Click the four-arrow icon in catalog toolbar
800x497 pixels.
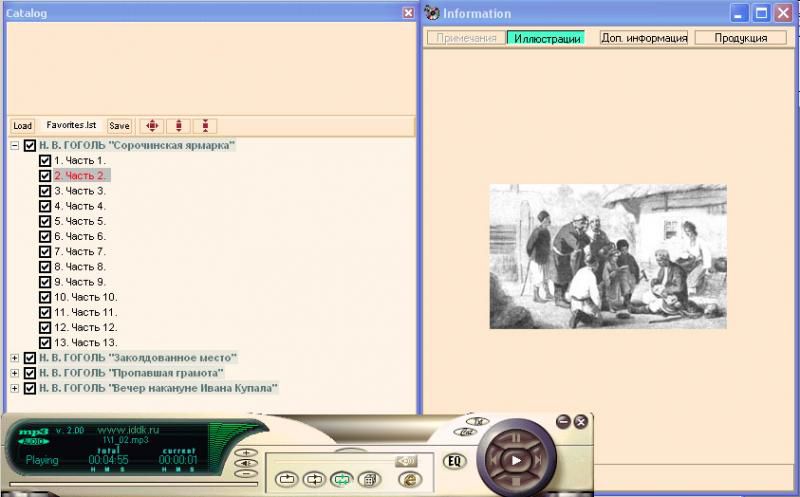point(152,126)
